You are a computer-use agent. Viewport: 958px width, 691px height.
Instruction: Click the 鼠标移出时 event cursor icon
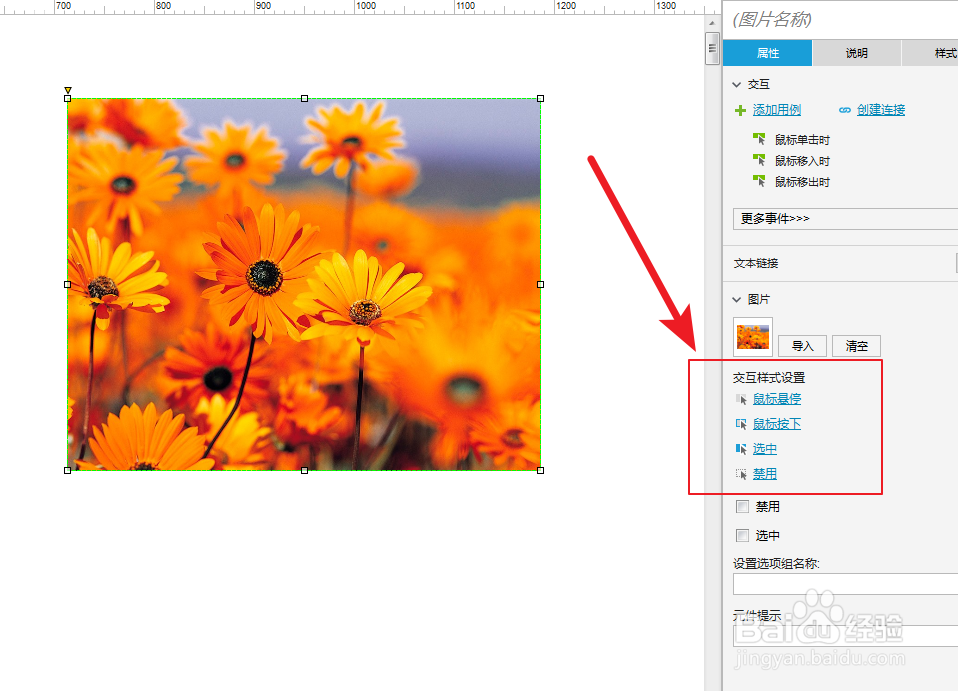pos(759,181)
